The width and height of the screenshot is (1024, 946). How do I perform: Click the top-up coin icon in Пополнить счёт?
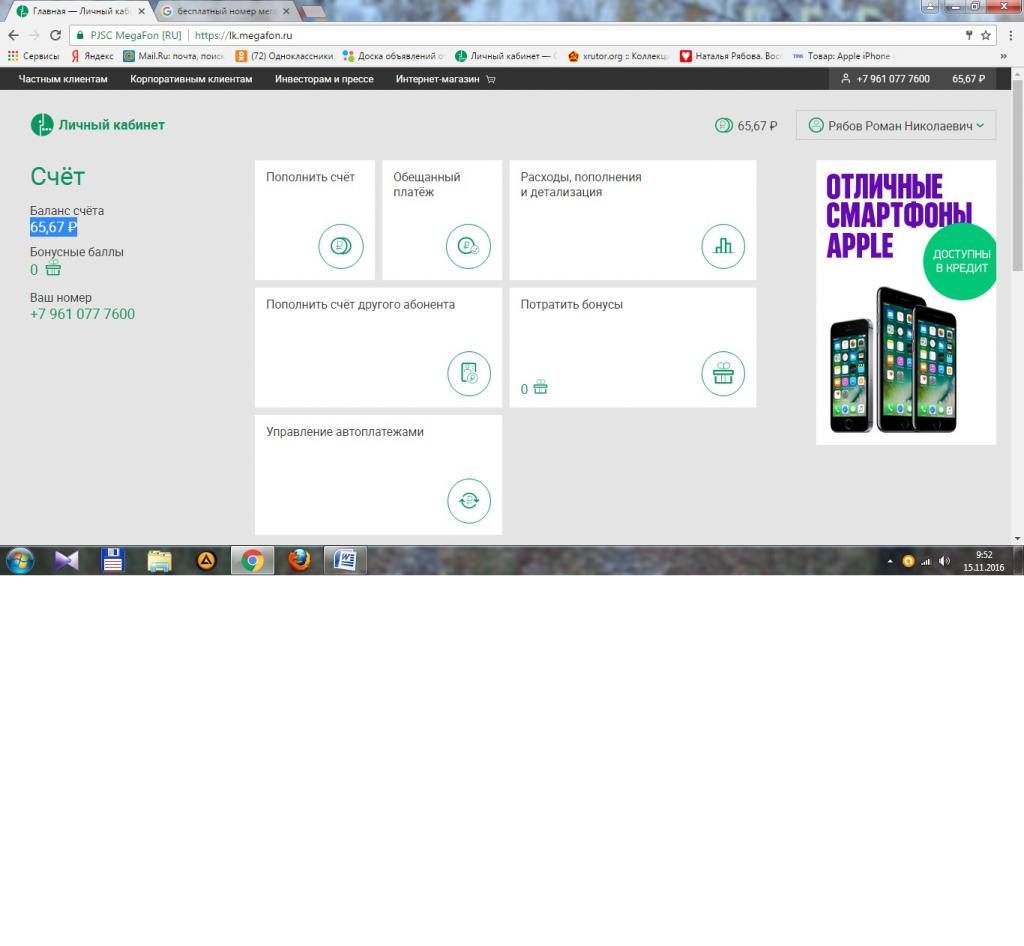pos(340,246)
